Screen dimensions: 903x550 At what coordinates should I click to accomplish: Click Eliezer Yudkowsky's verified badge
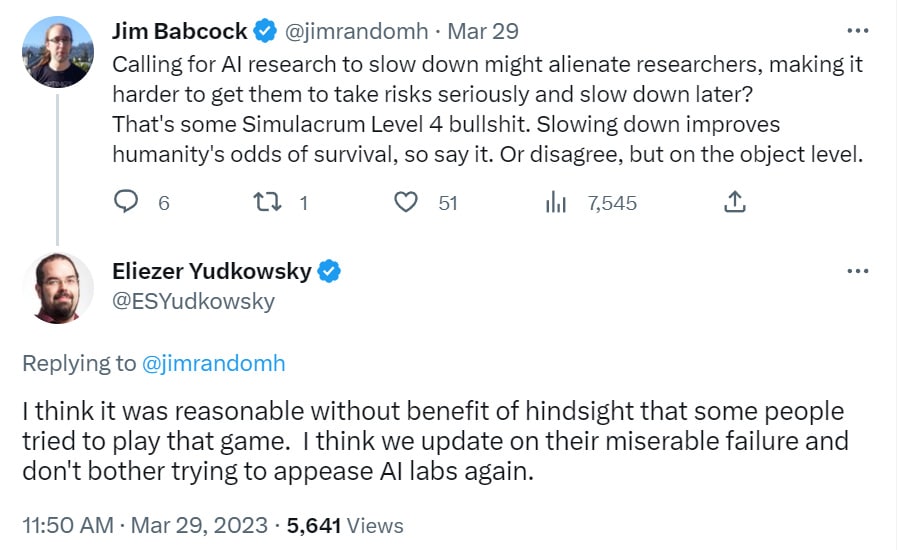[329, 271]
